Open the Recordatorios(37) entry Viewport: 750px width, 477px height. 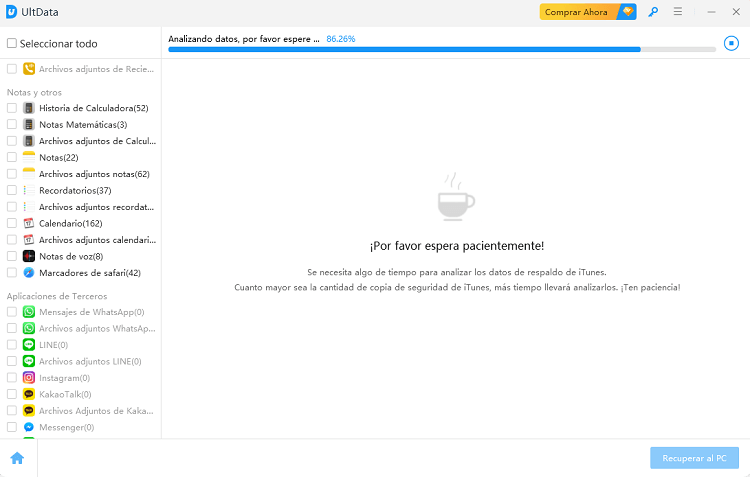click(x=75, y=190)
